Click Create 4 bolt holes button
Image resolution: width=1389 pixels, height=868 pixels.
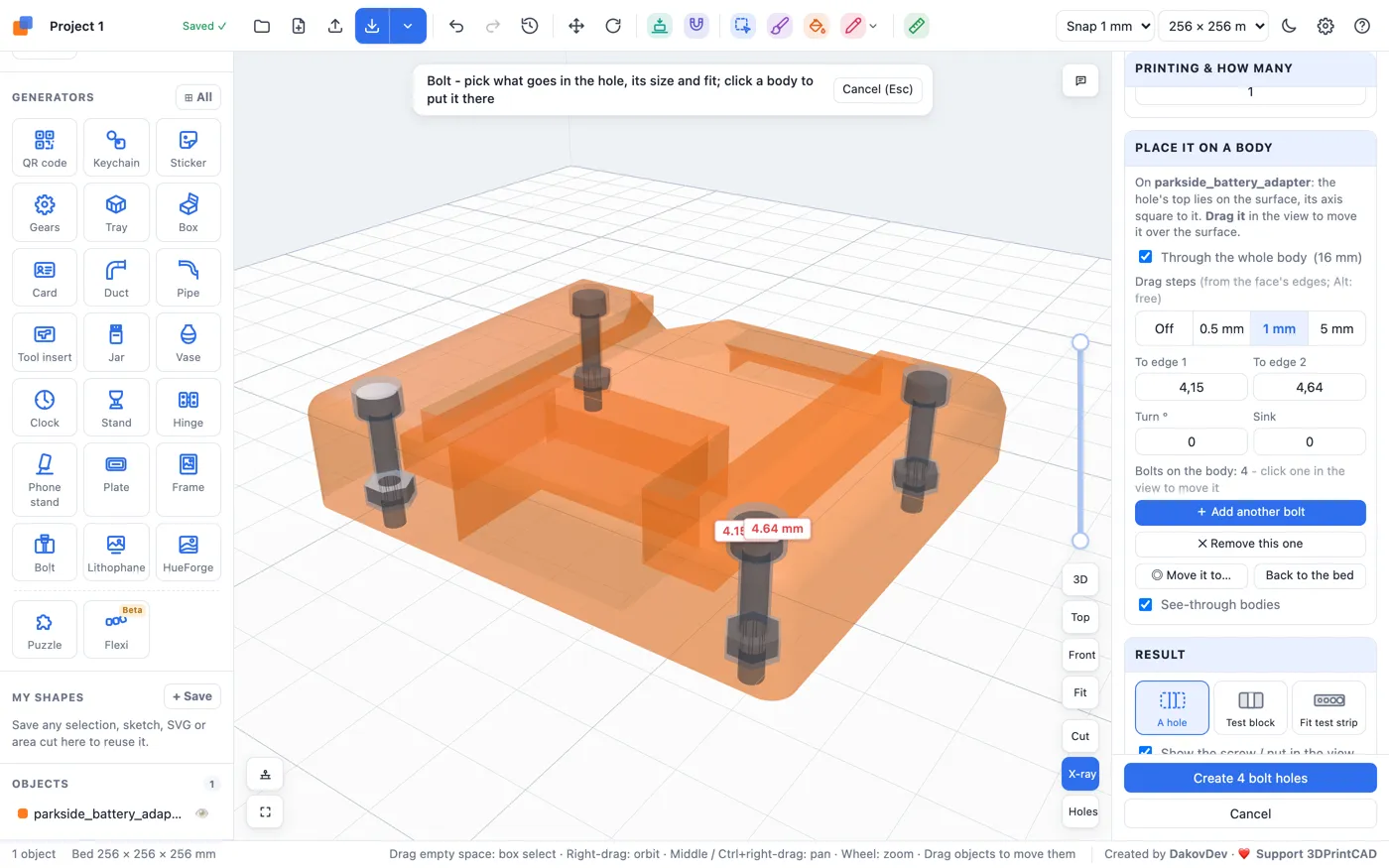pos(1250,778)
